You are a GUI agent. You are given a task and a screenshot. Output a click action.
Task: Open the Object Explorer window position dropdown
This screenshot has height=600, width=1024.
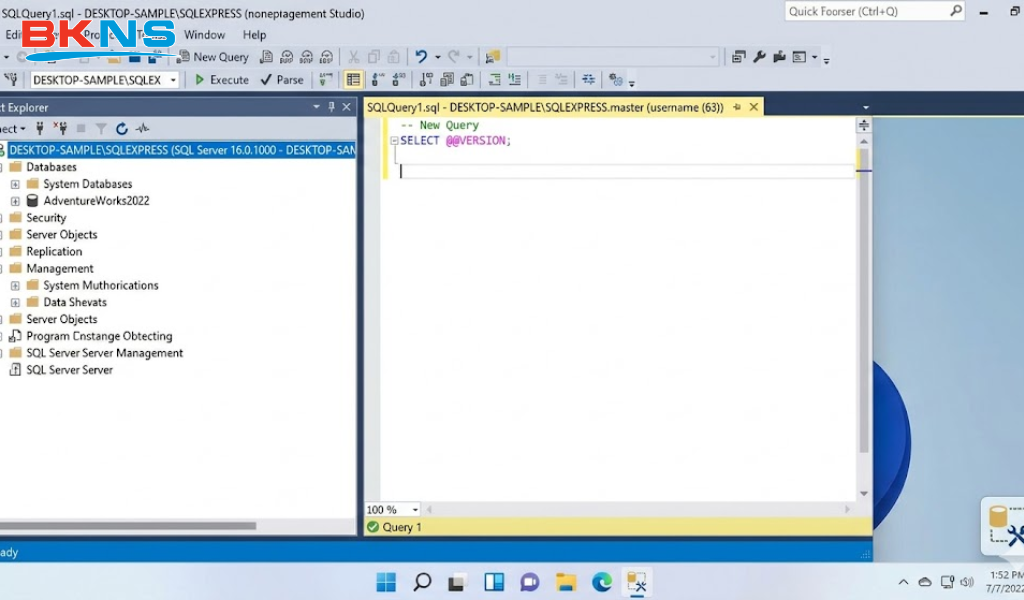pyautogui.click(x=316, y=107)
